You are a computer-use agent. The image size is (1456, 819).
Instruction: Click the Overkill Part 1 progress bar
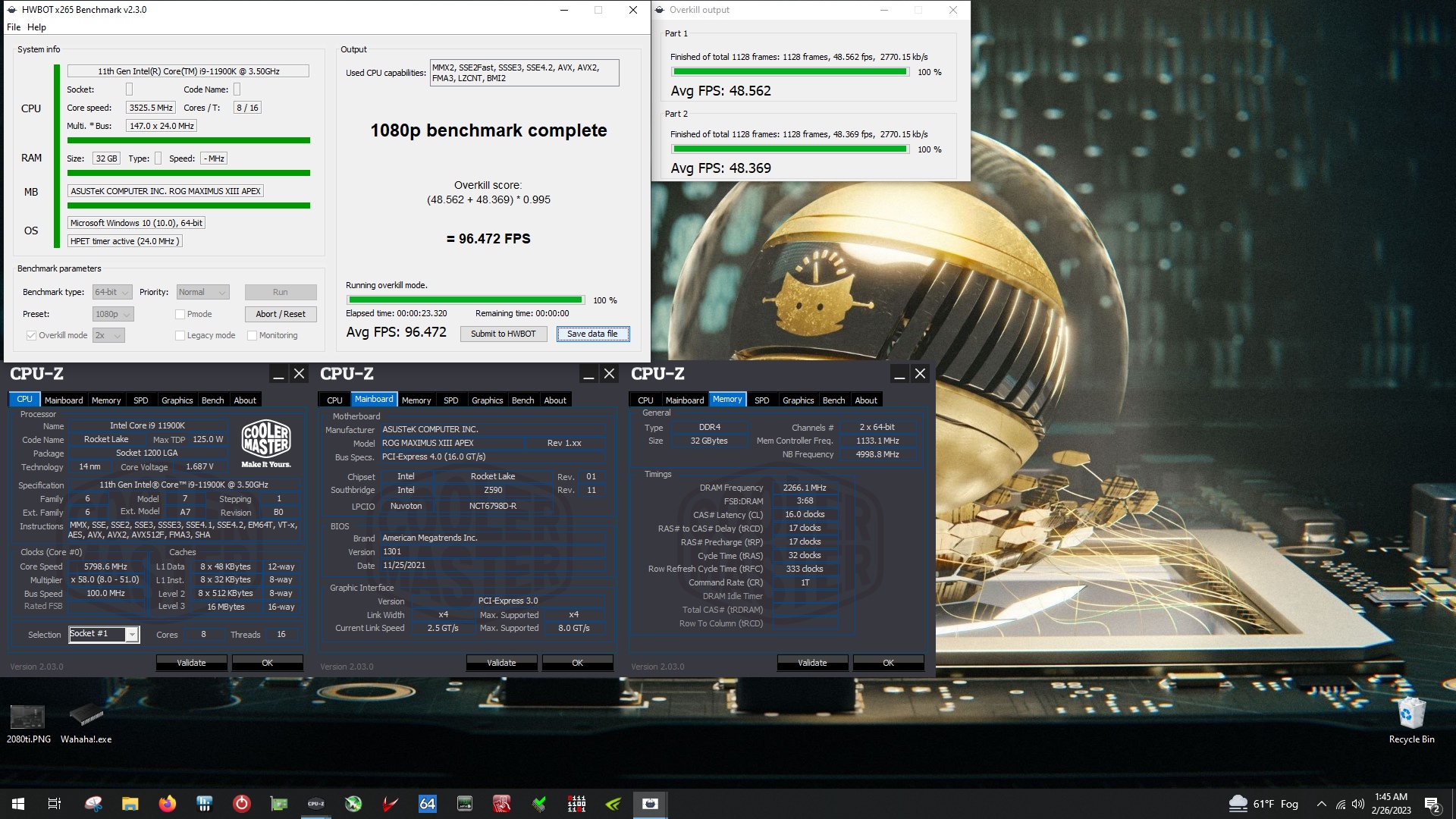(790, 72)
